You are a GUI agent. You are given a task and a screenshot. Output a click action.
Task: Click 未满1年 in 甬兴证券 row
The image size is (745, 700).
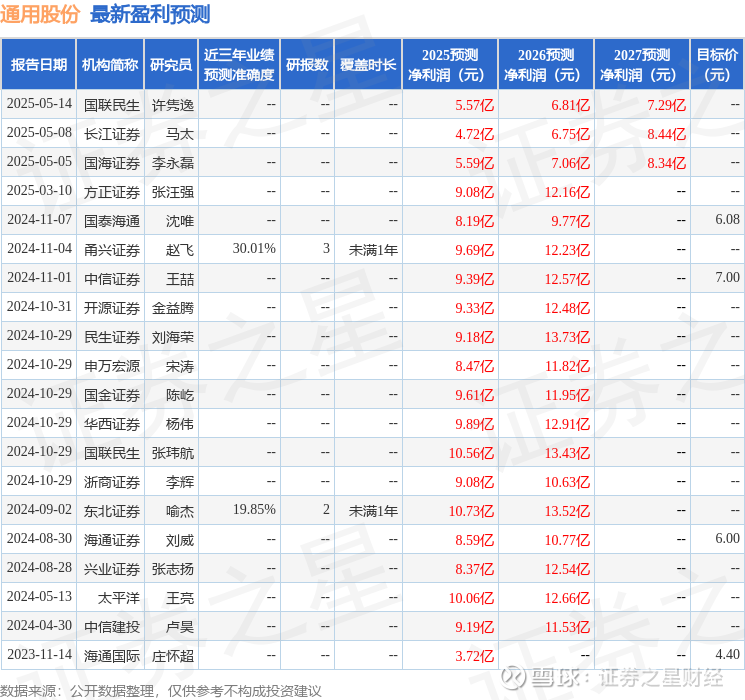(373, 250)
